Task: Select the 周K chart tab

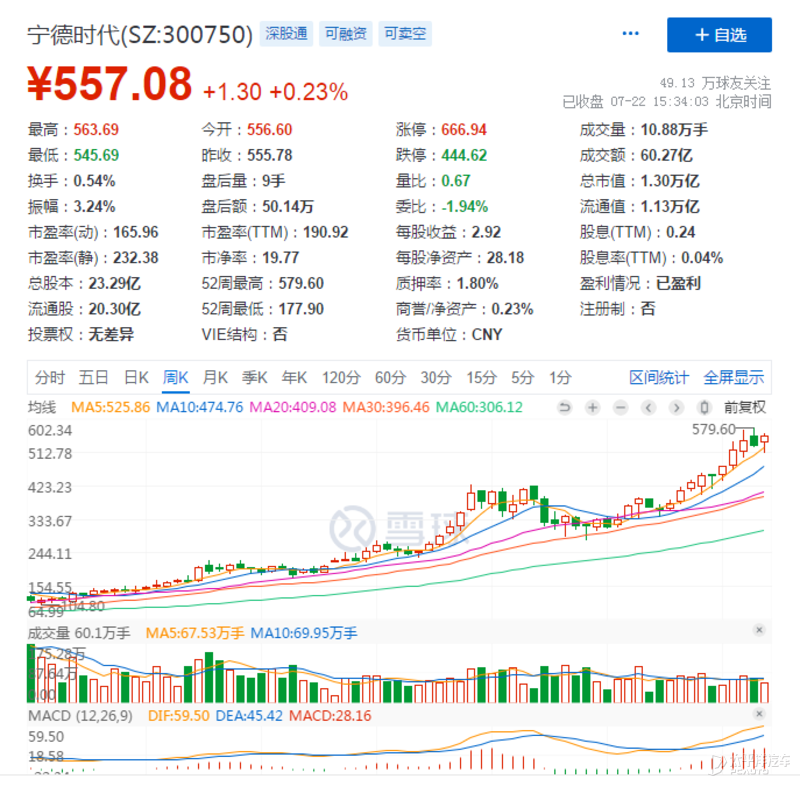Action: (176, 378)
